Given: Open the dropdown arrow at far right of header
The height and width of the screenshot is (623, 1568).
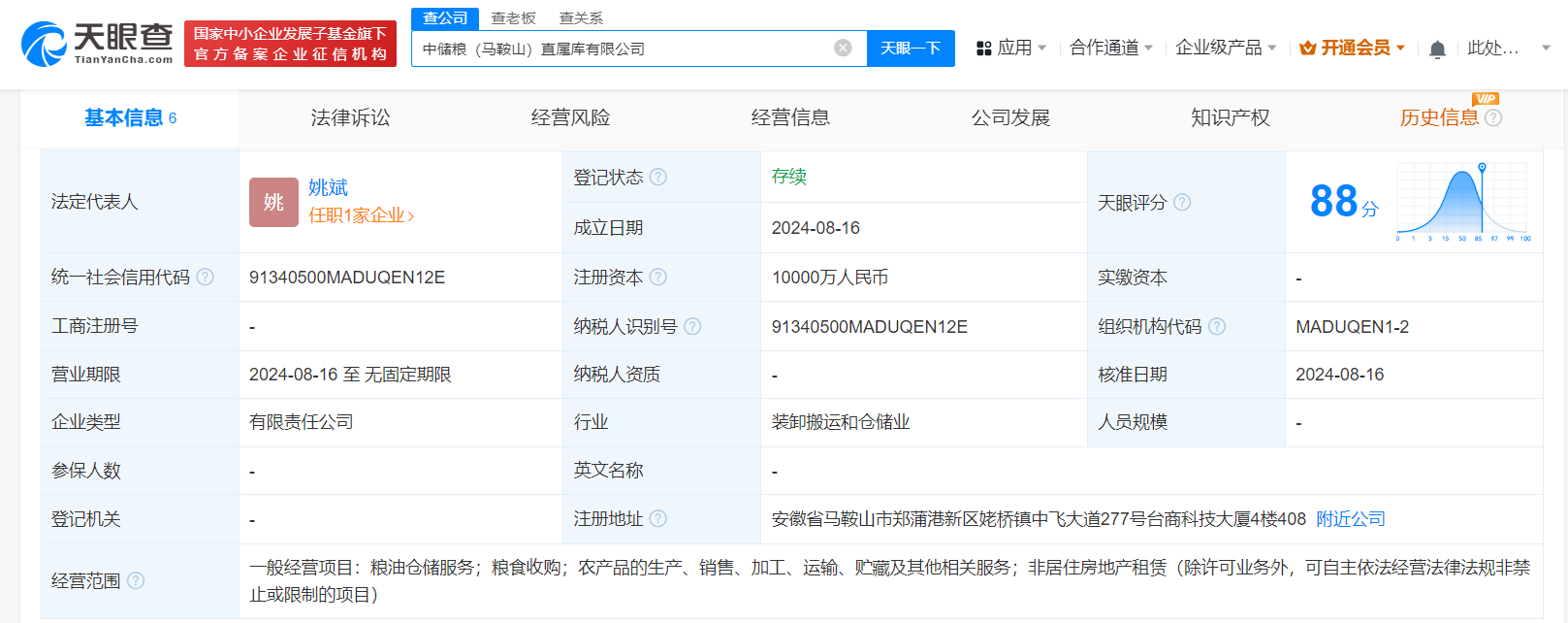Looking at the screenshot, I should 1546,48.
